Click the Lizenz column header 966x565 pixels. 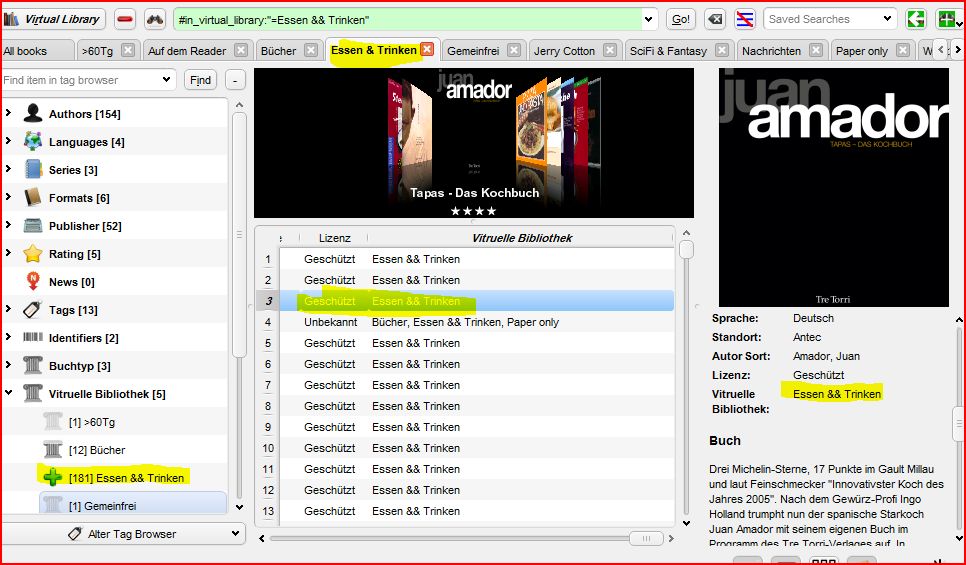[335, 238]
